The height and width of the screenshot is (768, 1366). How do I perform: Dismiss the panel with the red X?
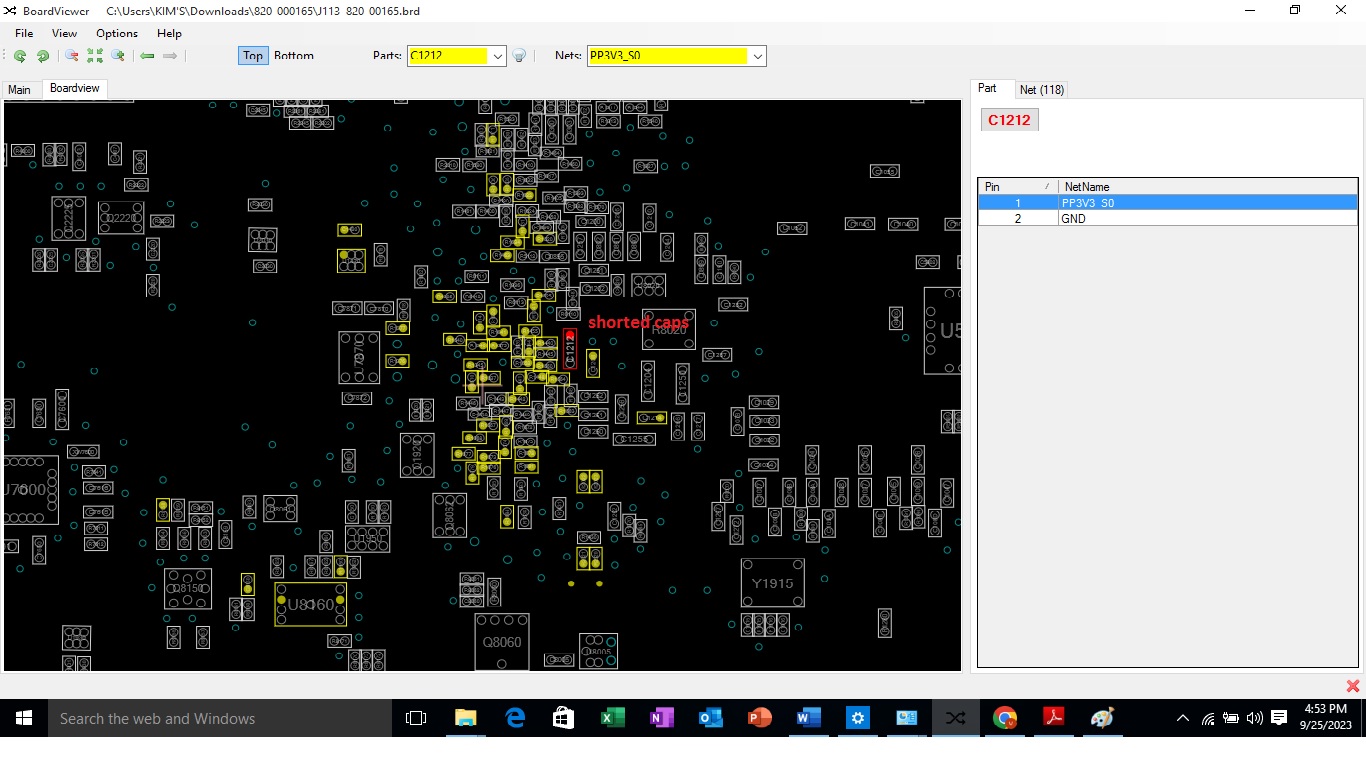click(1353, 686)
